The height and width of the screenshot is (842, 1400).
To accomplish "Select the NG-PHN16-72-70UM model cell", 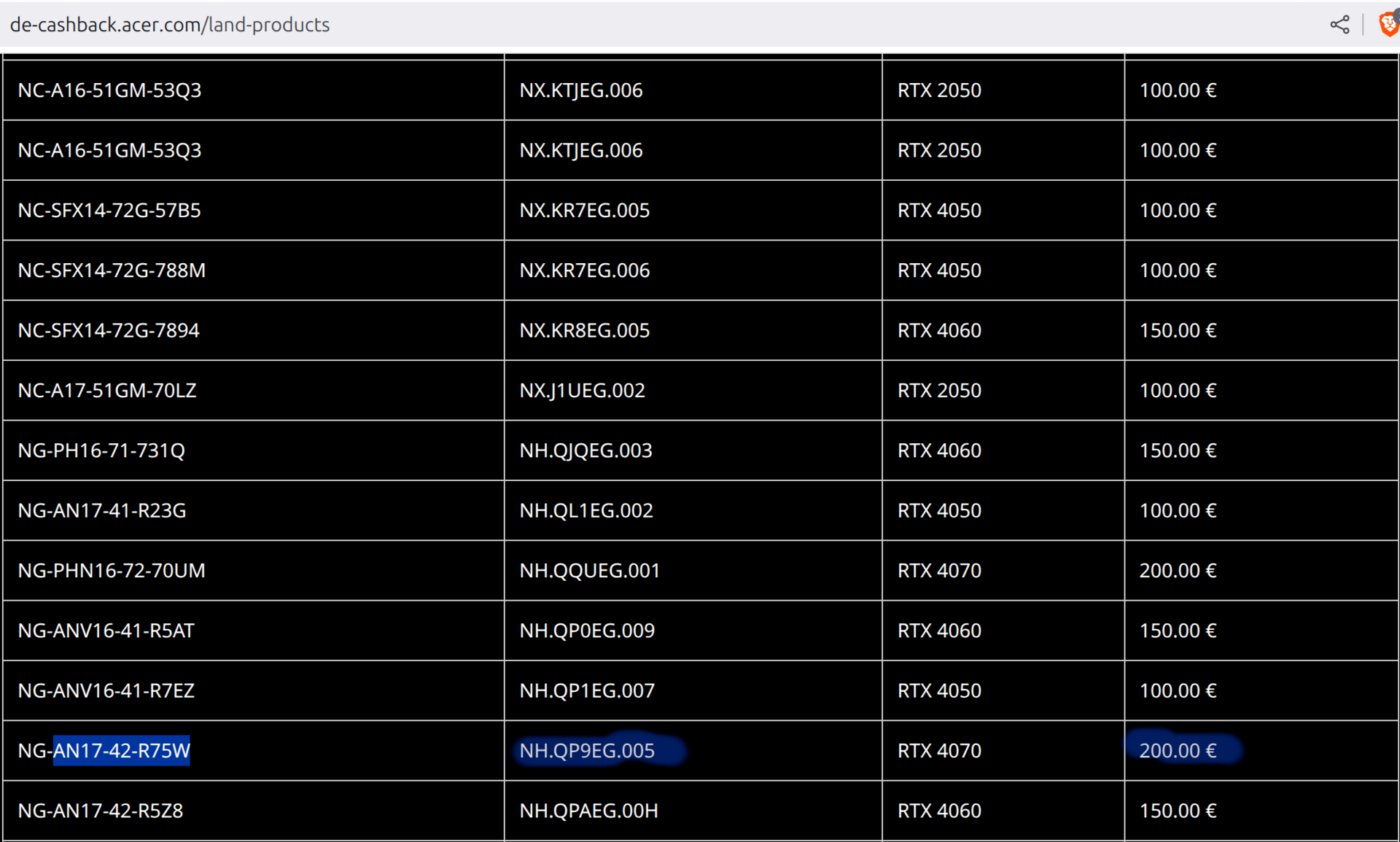I will (x=112, y=570).
